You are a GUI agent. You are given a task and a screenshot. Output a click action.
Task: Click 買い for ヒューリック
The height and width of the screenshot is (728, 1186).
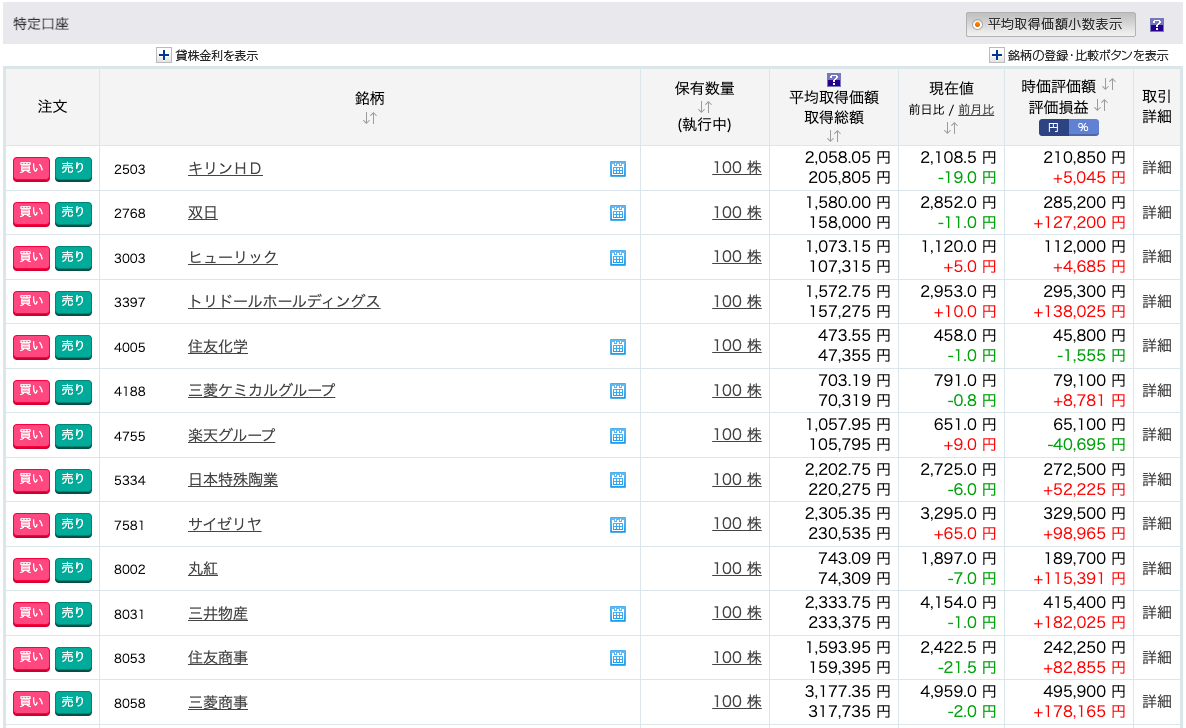[31, 258]
